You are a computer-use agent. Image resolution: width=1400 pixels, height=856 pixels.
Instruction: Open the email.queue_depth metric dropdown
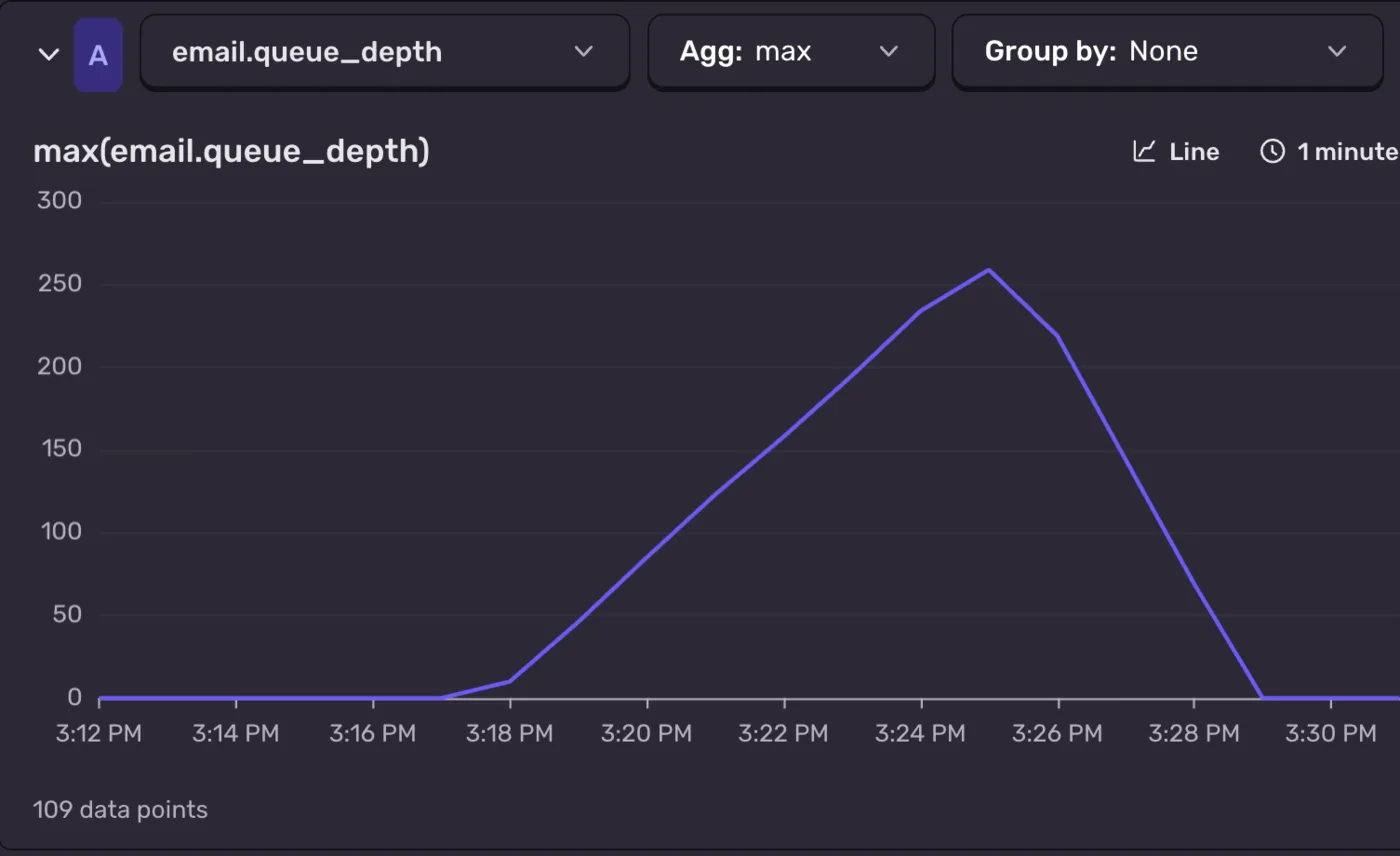(385, 52)
